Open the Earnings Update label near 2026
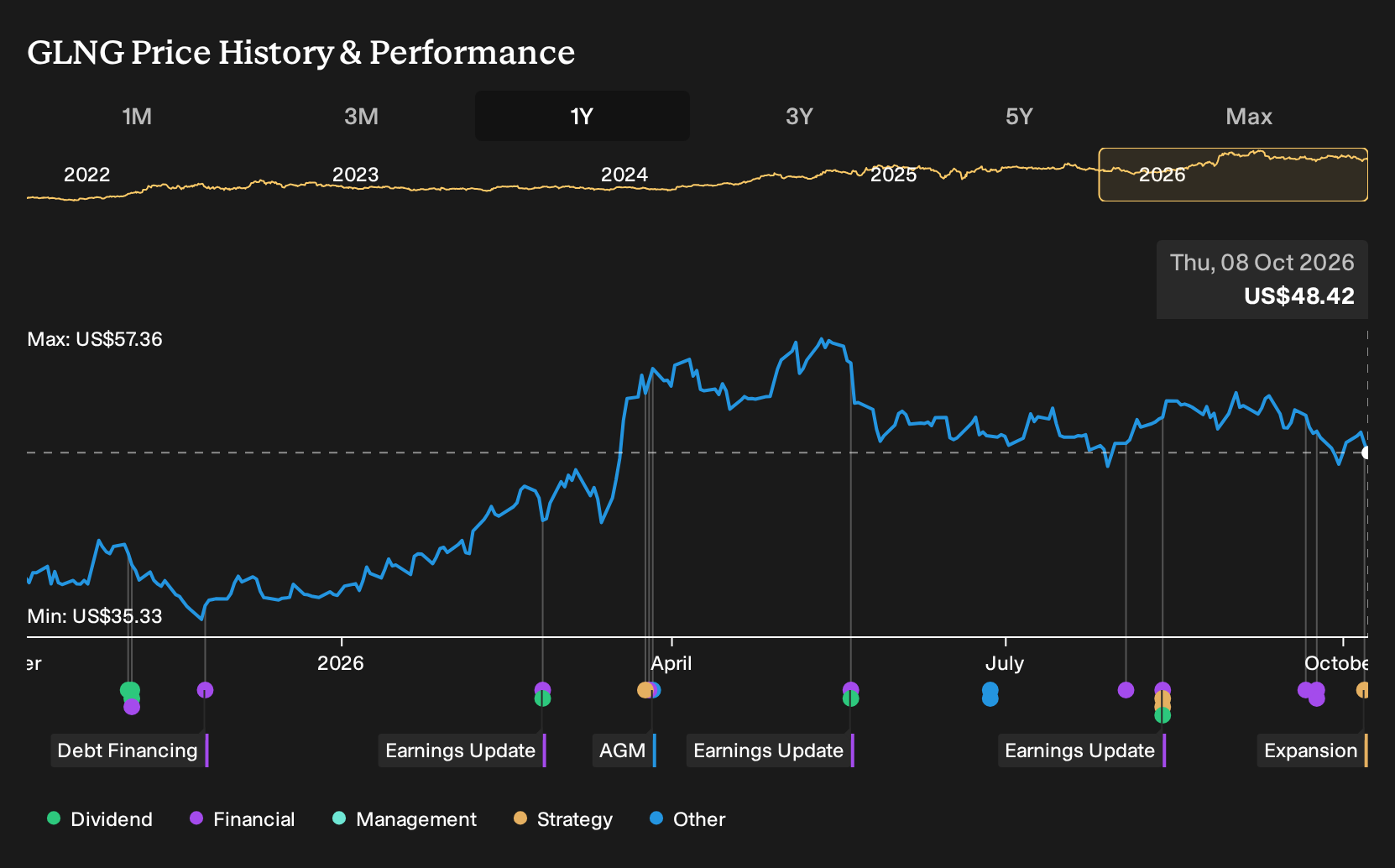 coord(460,750)
